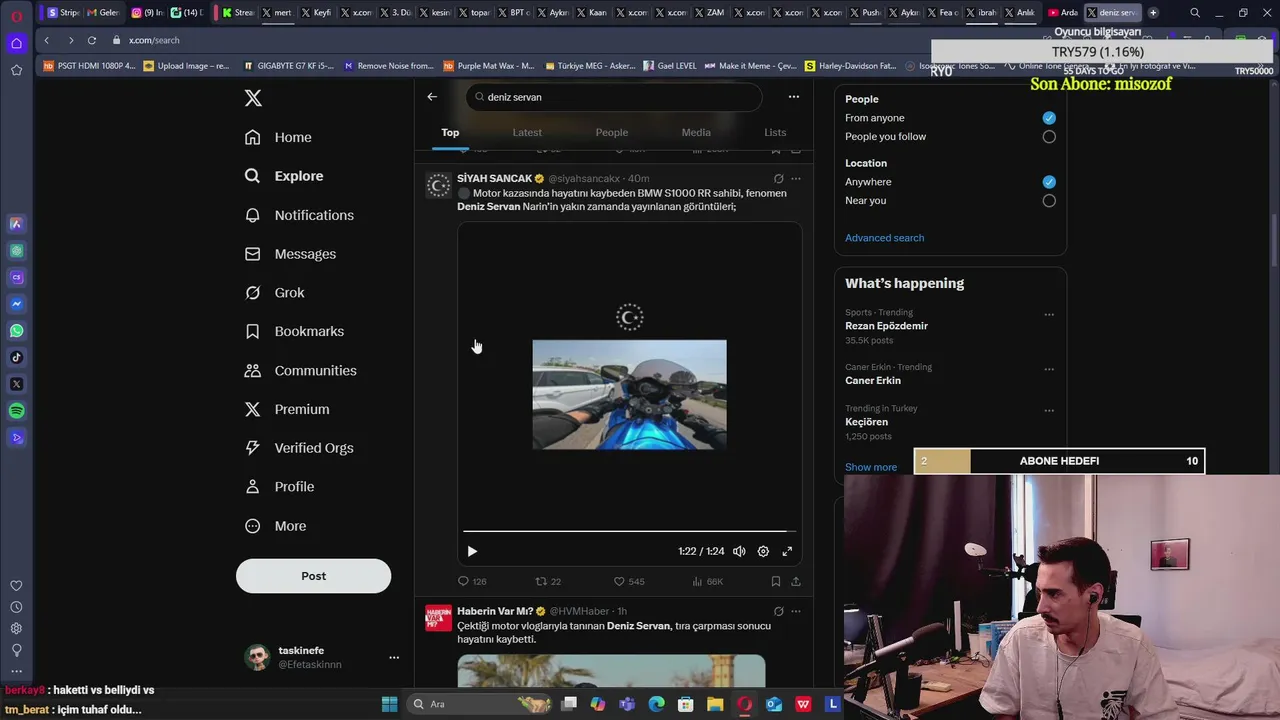This screenshot has height=720, width=1280.
Task: Open WhatsApp in Opera sidebar
Action: pos(16,331)
